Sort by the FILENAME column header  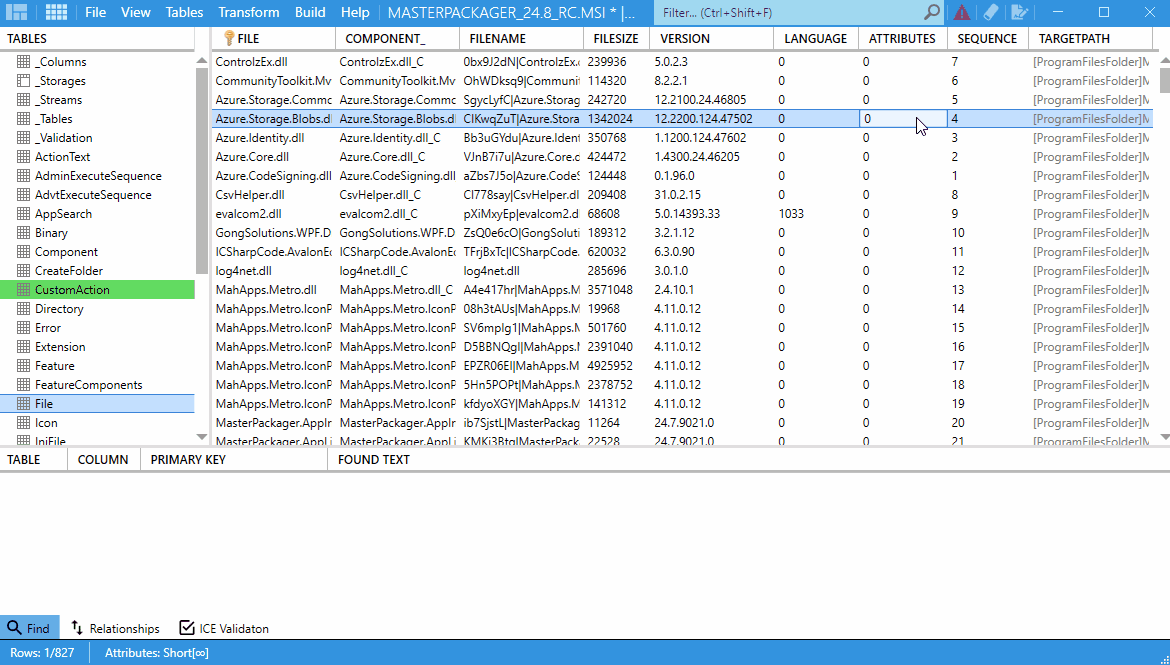tap(522, 39)
